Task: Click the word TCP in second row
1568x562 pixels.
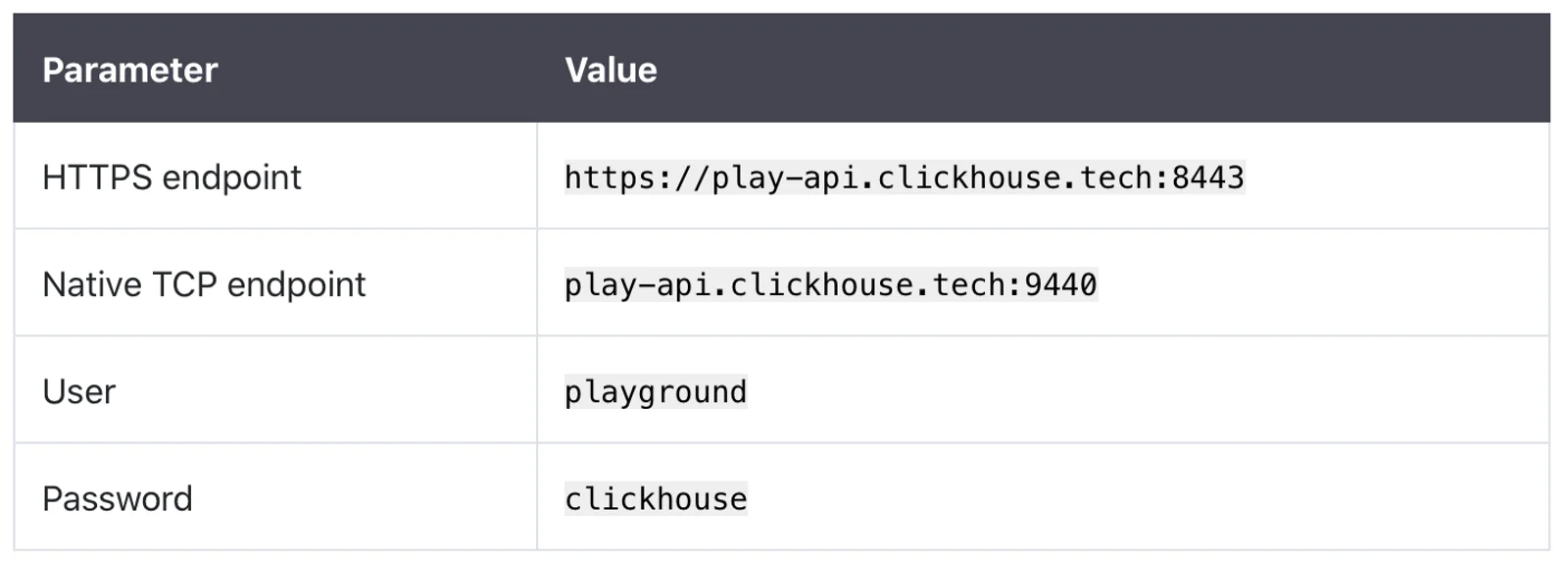Action: 185,284
